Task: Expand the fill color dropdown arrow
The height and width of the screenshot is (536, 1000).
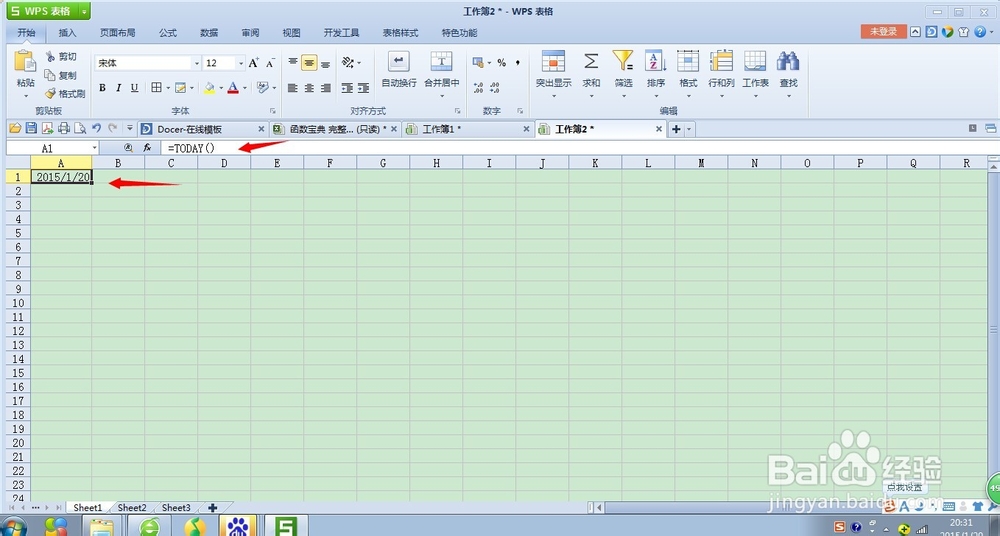Action: click(x=221, y=88)
